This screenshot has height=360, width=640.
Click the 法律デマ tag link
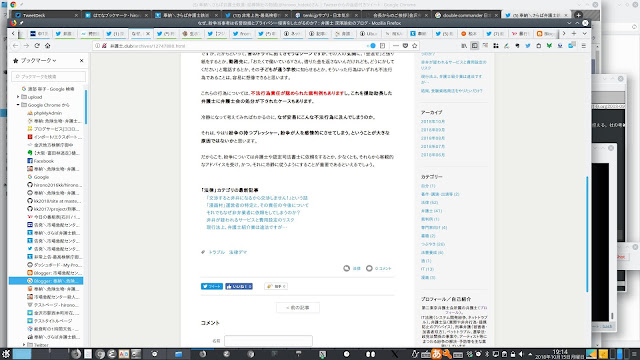pos(238,252)
